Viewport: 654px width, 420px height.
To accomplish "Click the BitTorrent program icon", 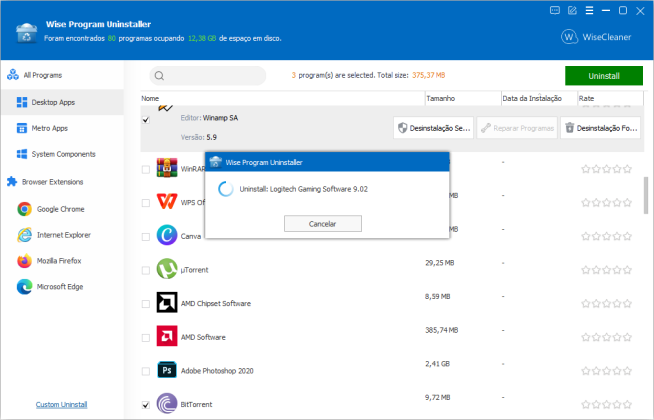I will tap(167, 403).
